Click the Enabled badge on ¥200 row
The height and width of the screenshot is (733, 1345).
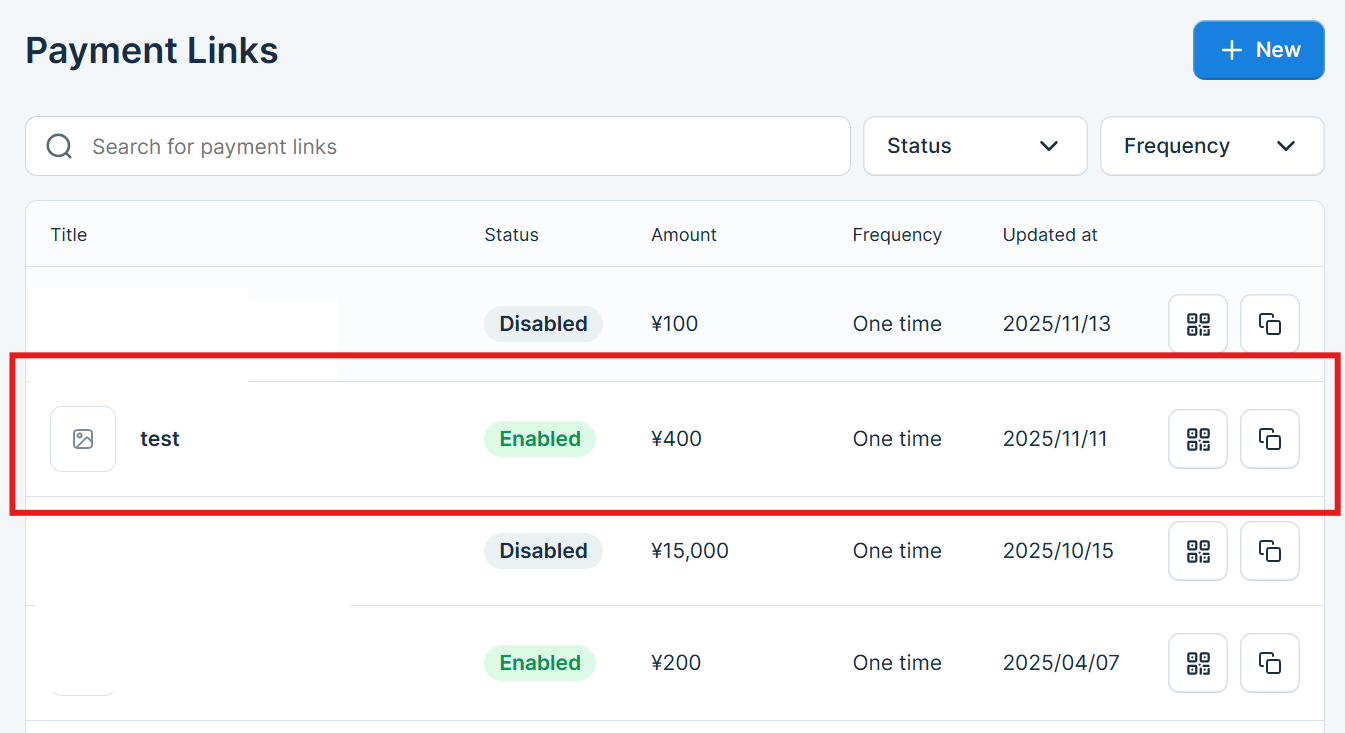coord(540,663)
